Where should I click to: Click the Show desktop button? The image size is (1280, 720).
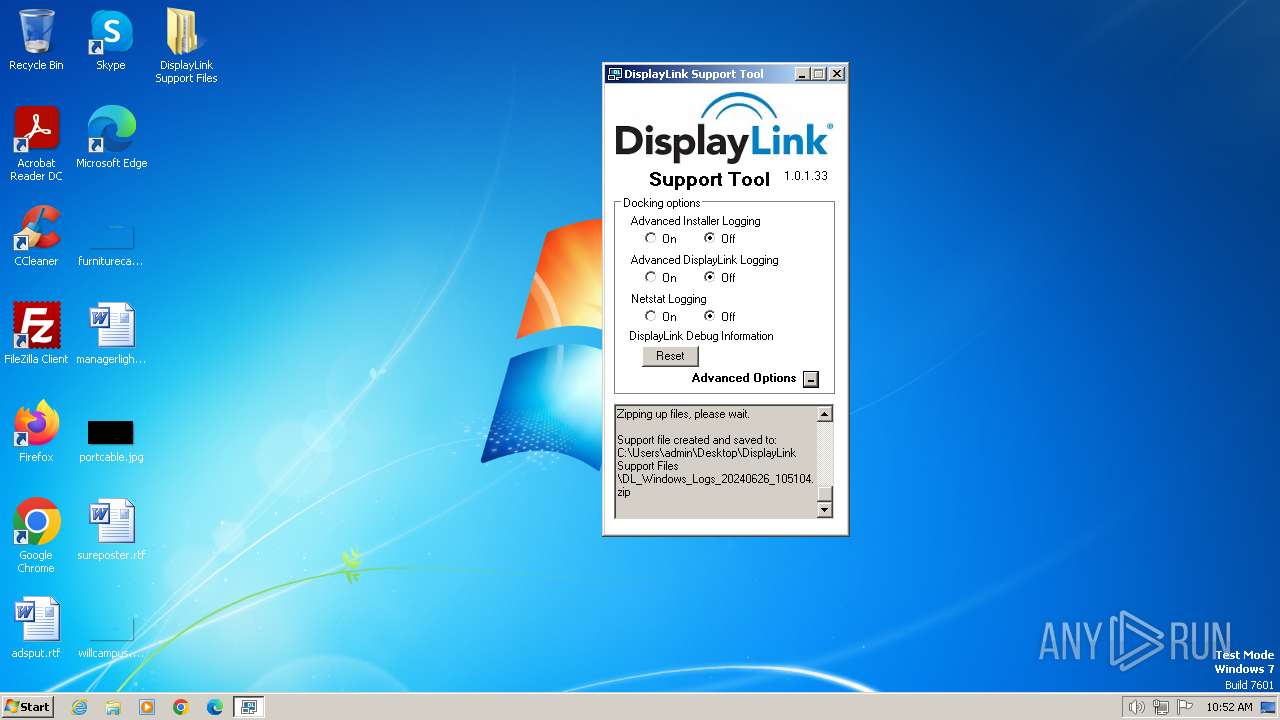(1268, 707)
